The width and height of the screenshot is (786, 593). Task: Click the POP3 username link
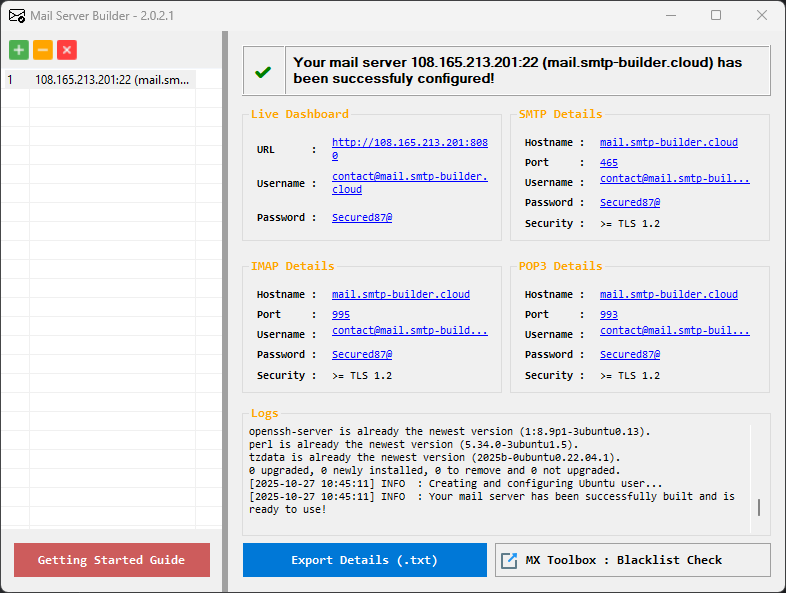tap(675, 330)
